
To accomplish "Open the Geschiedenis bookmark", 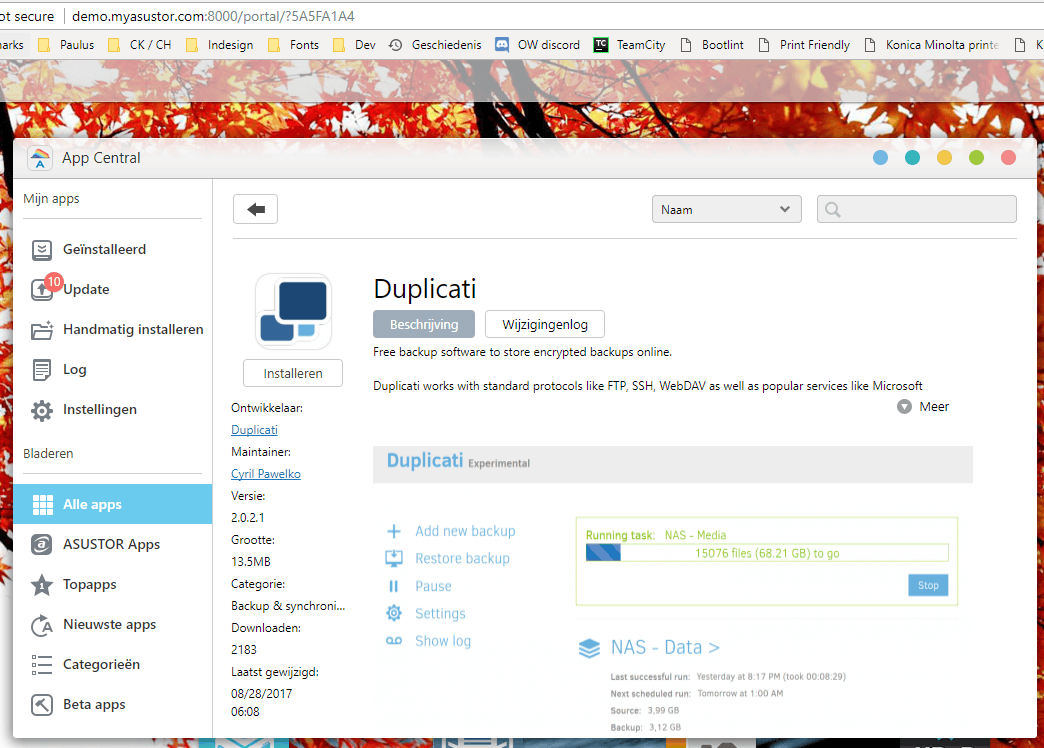I will tap(435, 45).
